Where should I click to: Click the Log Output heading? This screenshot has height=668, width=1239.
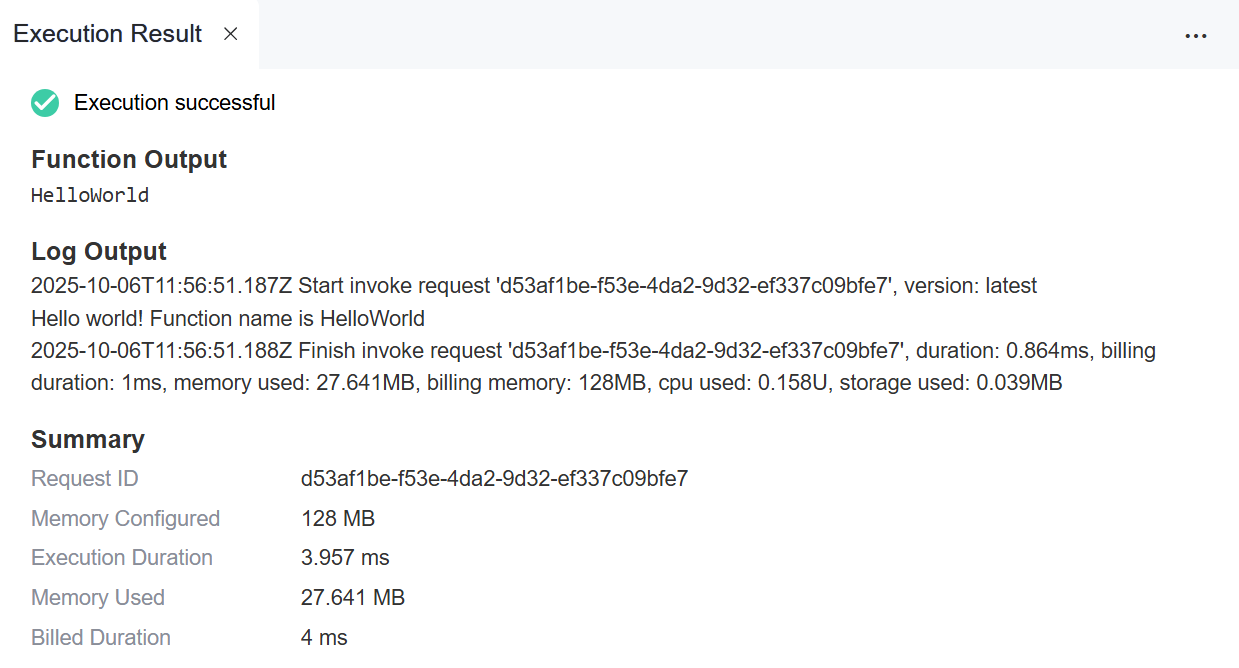click(x=99, y=252)
